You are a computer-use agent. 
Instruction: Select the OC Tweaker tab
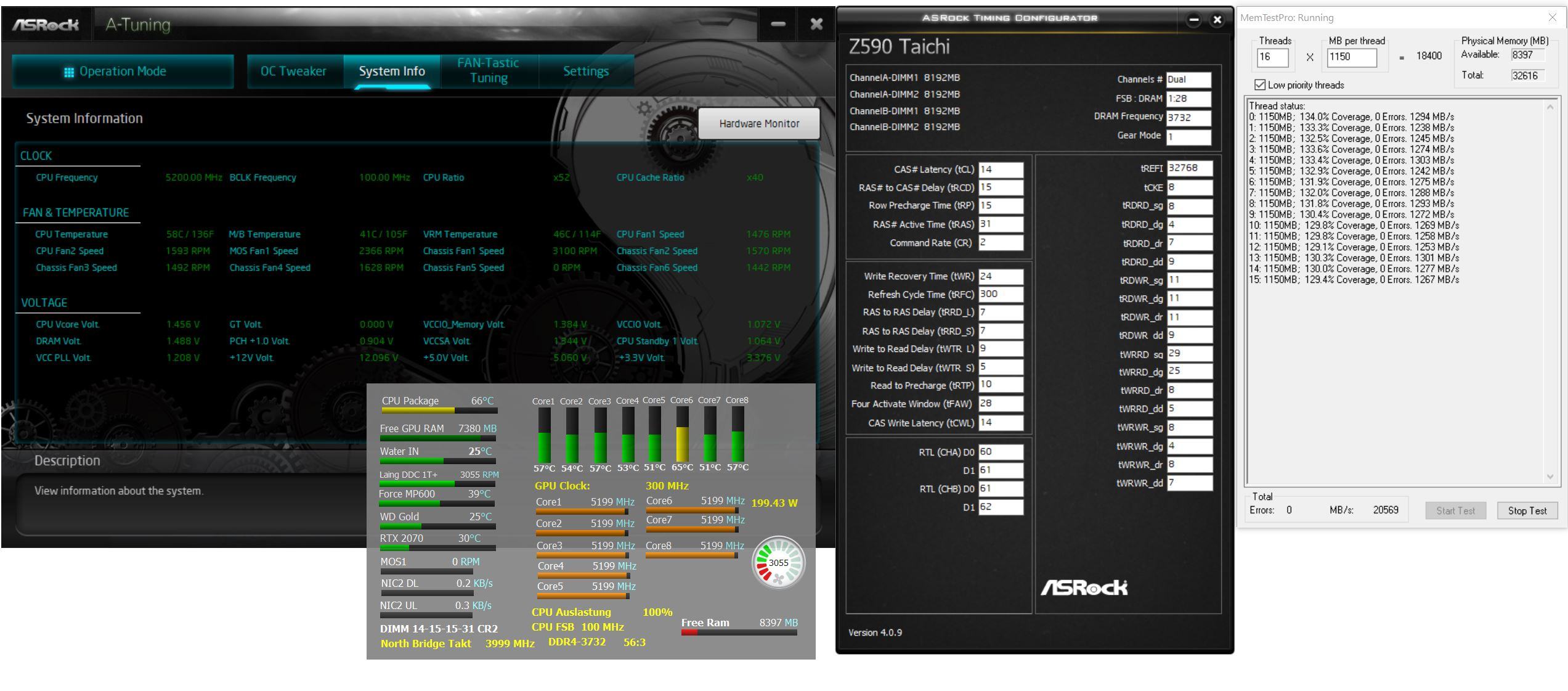294,69
